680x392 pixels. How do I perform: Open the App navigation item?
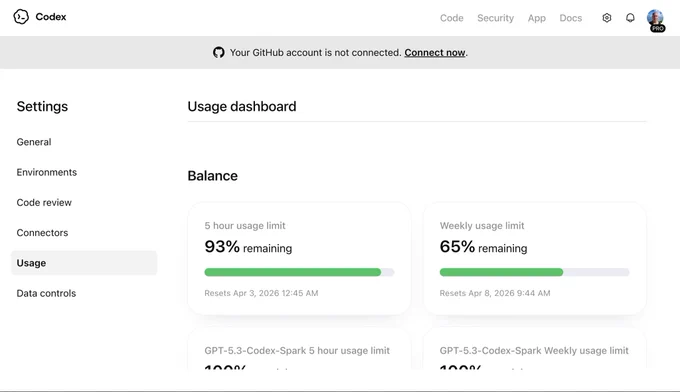pos(536,18)
